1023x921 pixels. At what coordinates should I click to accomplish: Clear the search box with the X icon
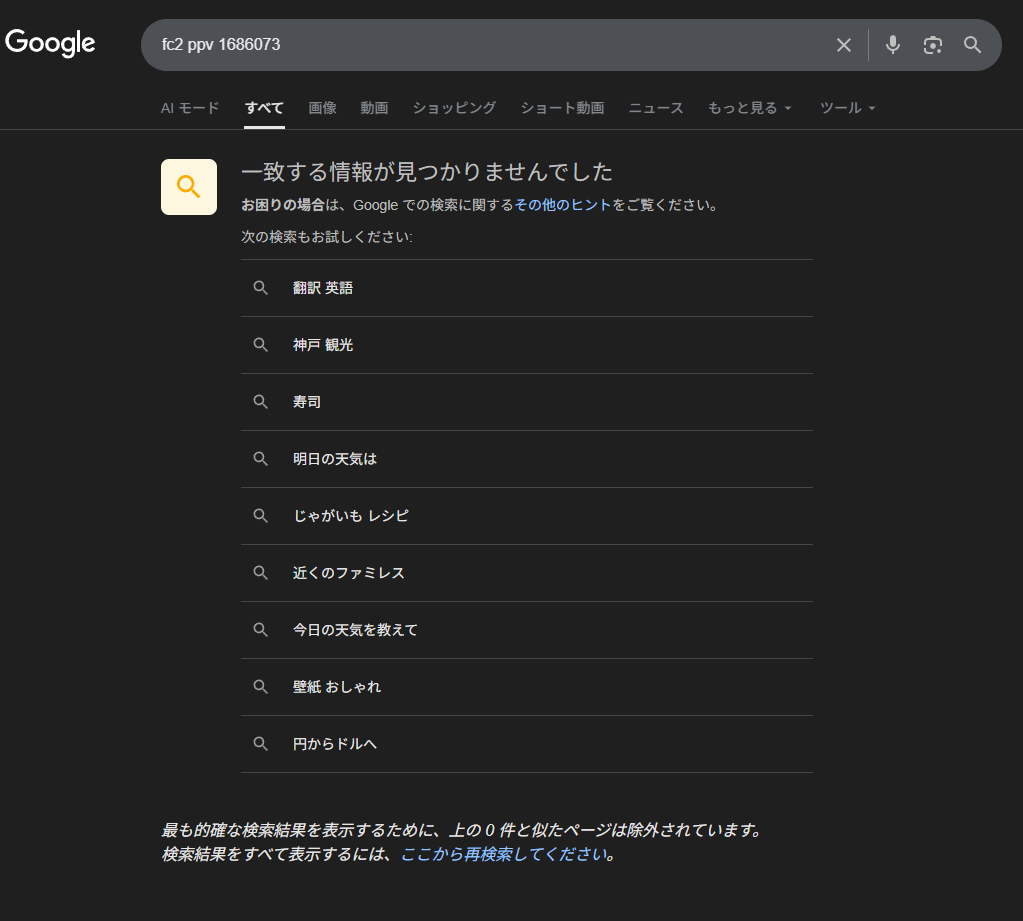[844, 45]
